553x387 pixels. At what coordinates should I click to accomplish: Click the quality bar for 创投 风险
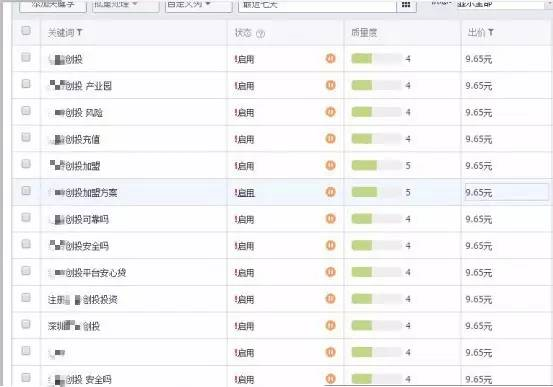tap(377, 112)
